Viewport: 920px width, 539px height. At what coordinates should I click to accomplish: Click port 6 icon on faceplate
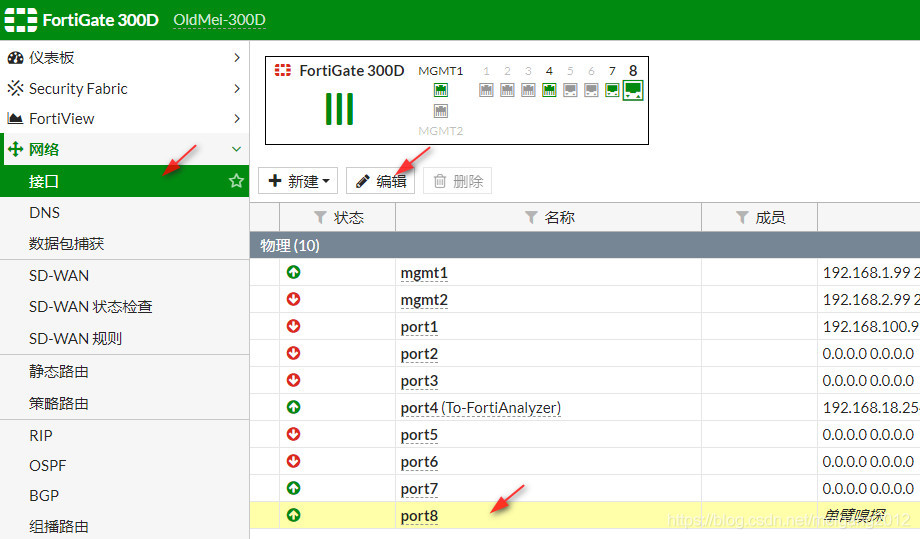click(591, 90)
